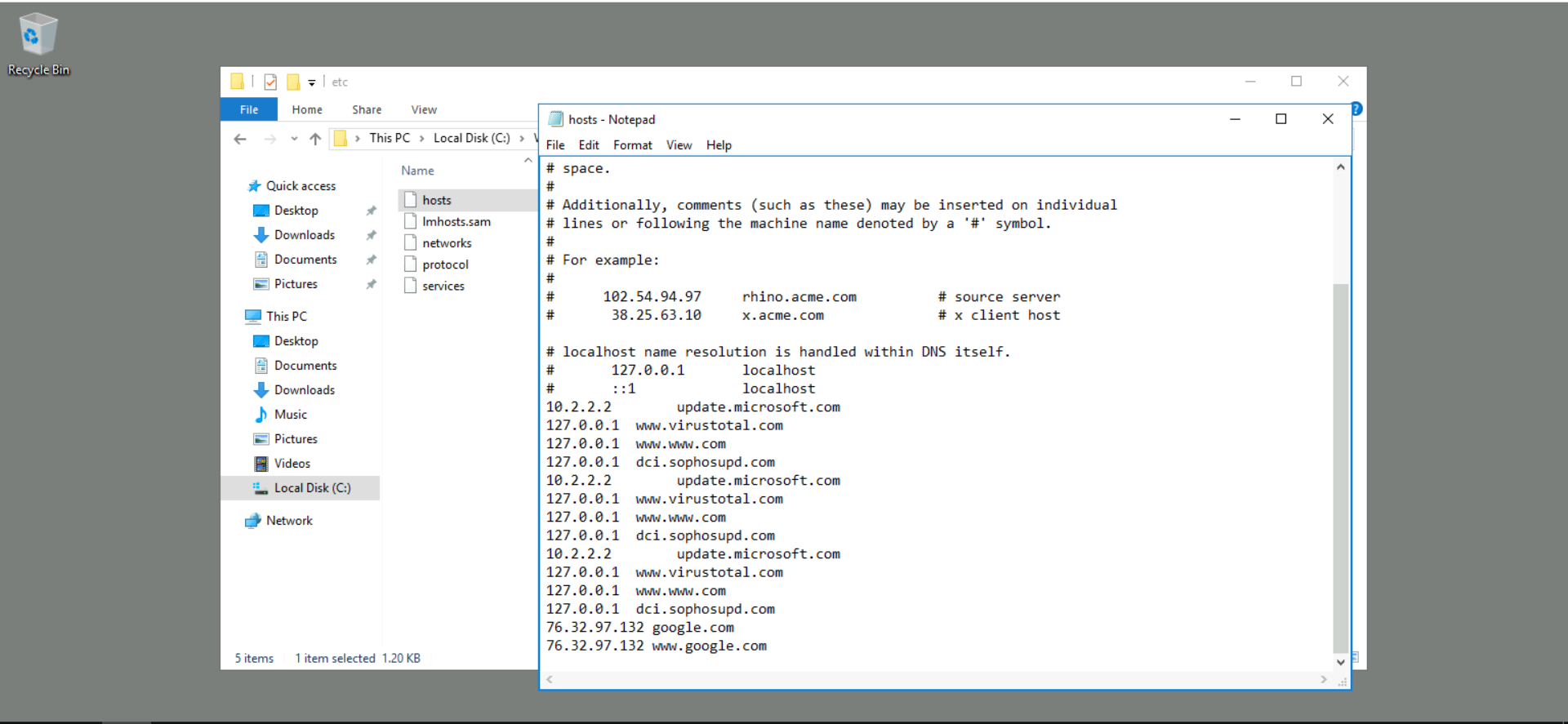Expand chevron after Local Disk (C:) in address bar
Screen dimensions: 1568x724
click(x=522, y=139)
